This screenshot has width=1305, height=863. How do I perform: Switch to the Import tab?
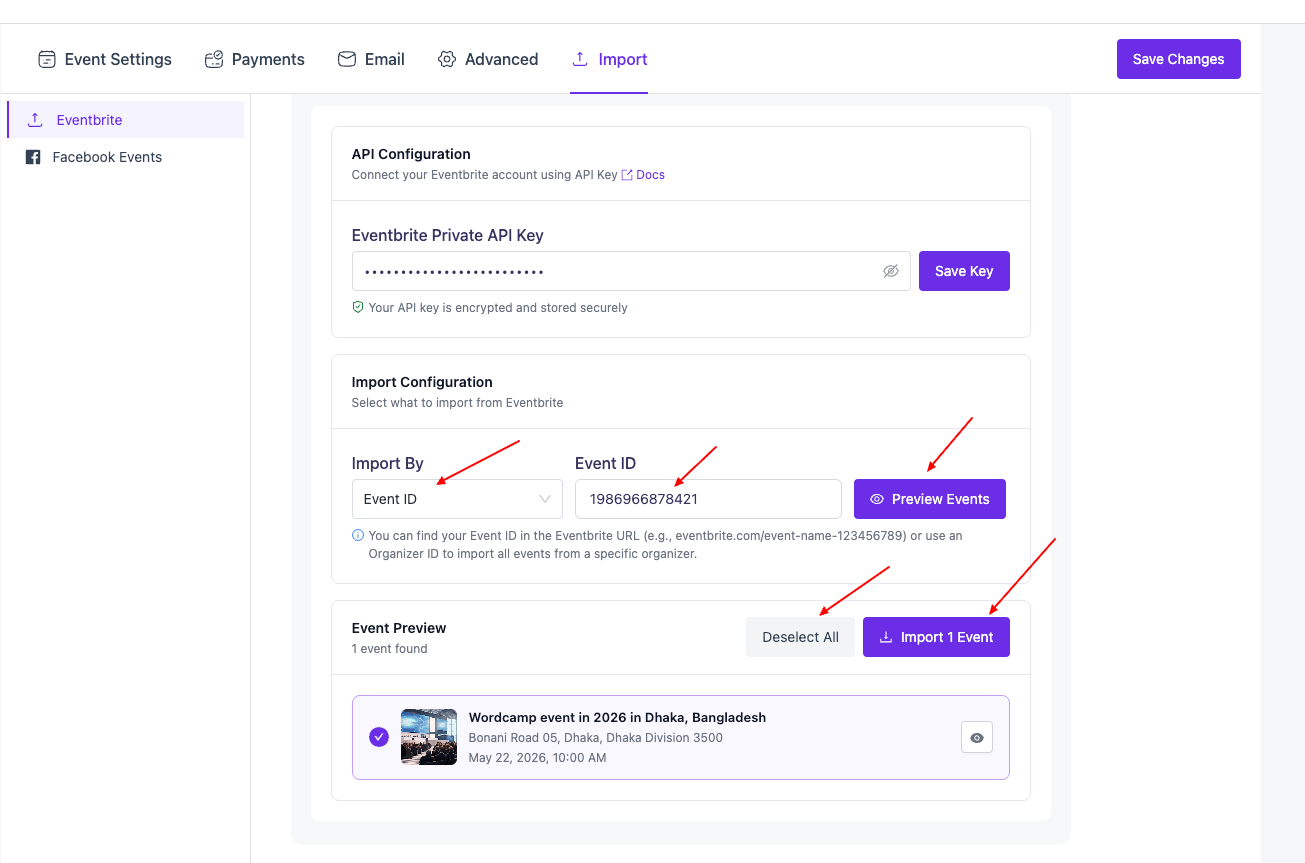tap(609, 59)
